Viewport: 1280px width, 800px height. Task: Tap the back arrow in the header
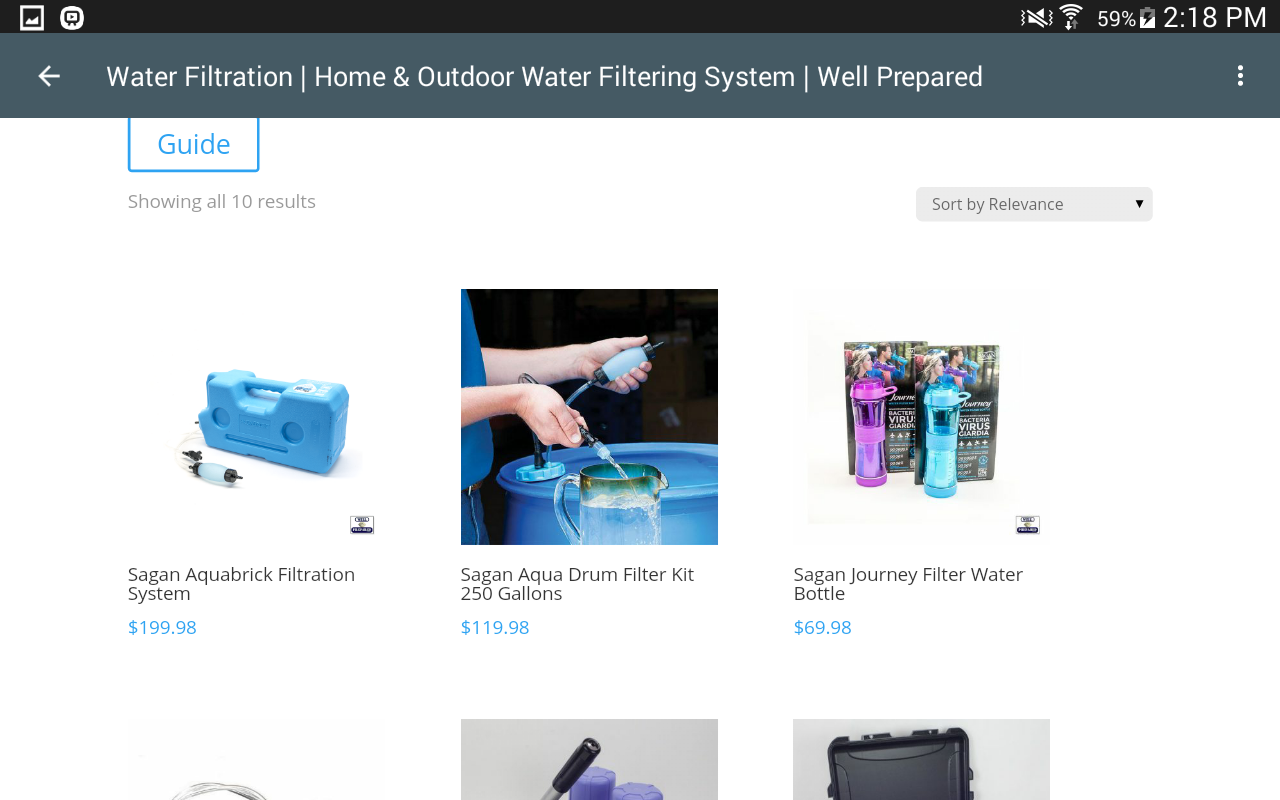pyautogui.click(x=49, y=76)
